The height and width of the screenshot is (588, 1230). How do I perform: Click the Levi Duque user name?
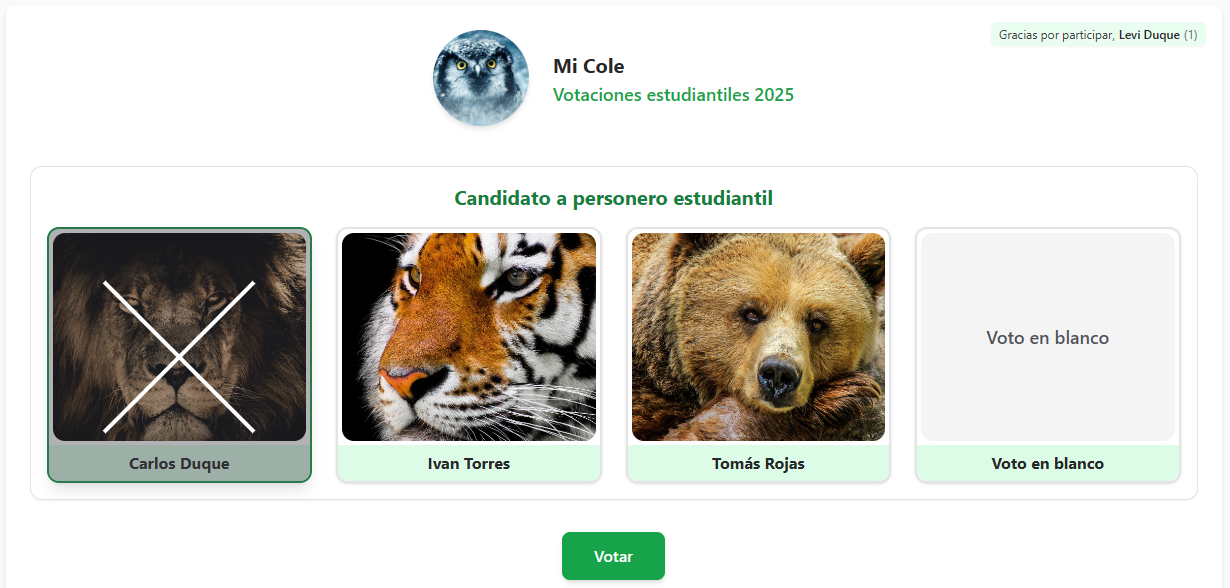pos(1149,35)
